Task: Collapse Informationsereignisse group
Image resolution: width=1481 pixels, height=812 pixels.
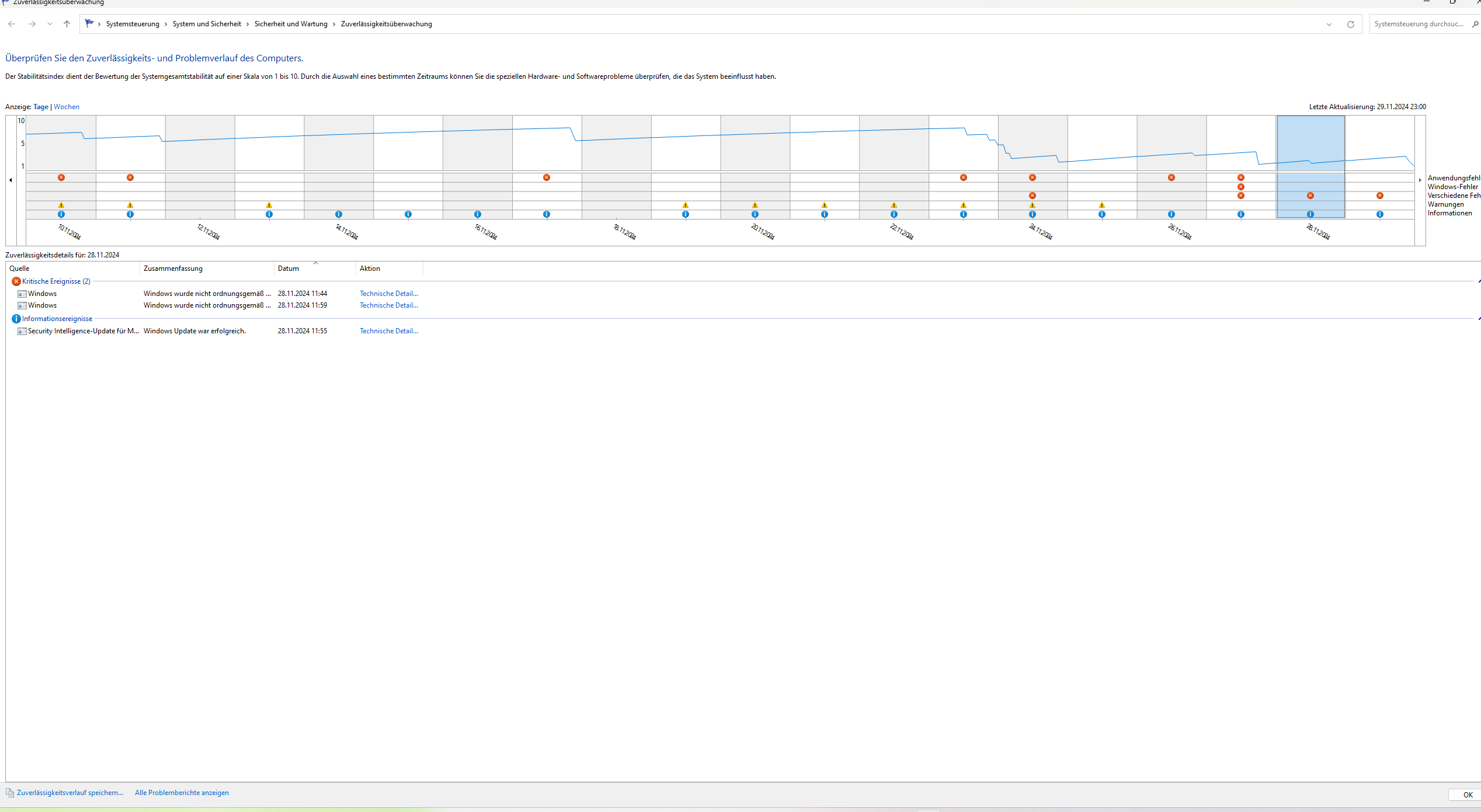Action: (1478, 319)
